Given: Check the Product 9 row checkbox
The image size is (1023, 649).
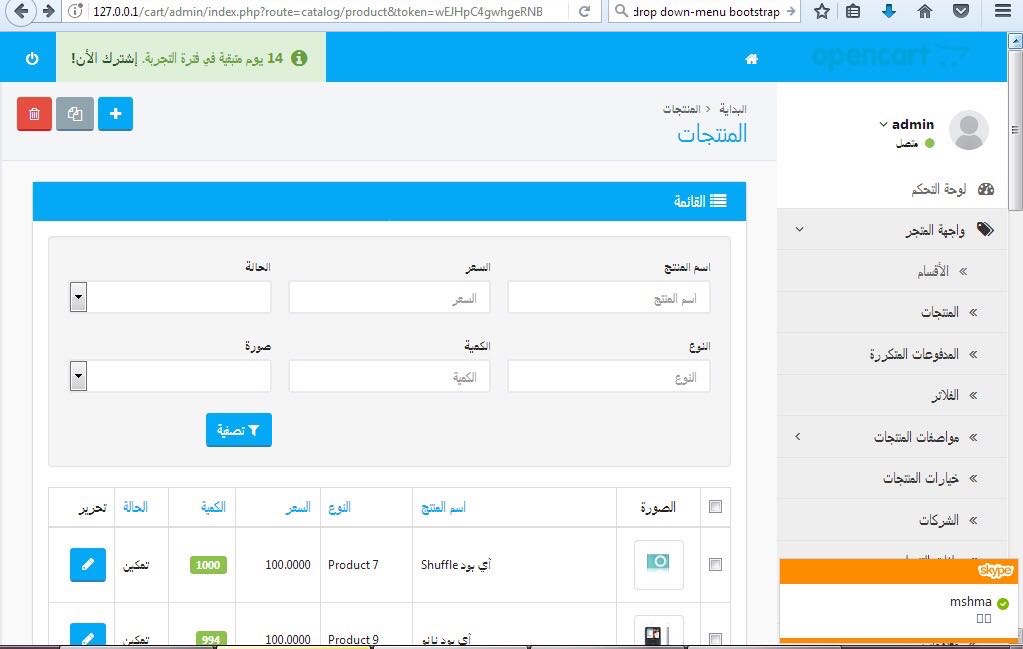Looking at the screenshot, I should point(715,639).
